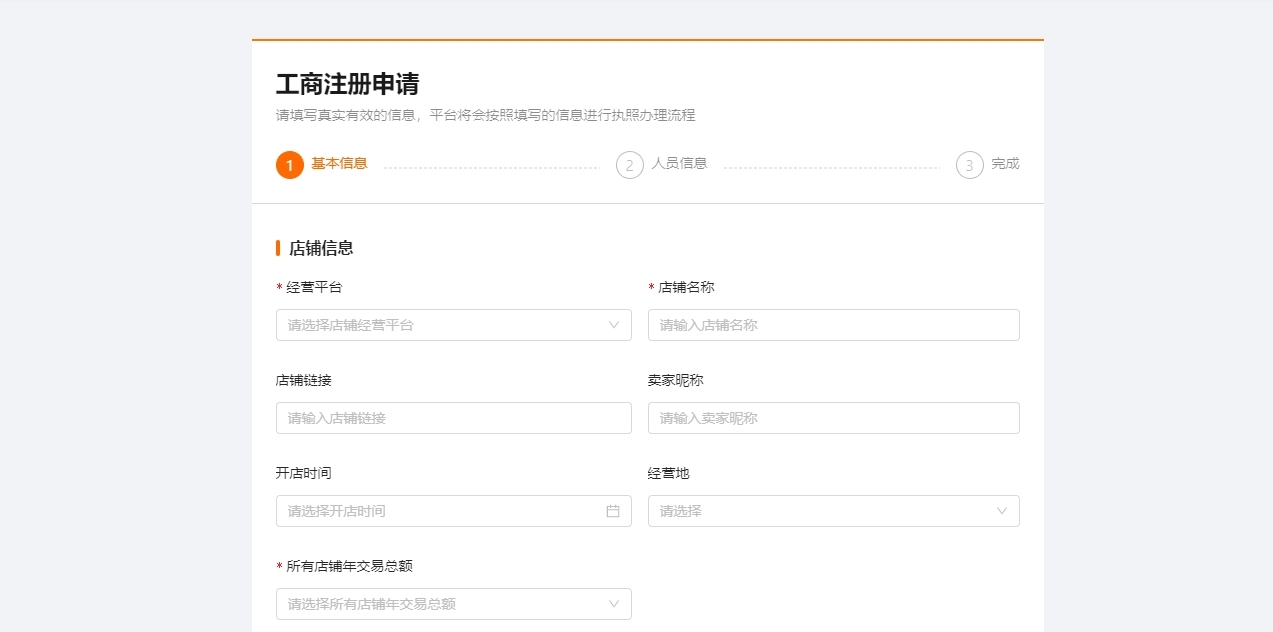1273x632 pixels.
Task: Go to the 人员信息 step label
Action: 679,164
